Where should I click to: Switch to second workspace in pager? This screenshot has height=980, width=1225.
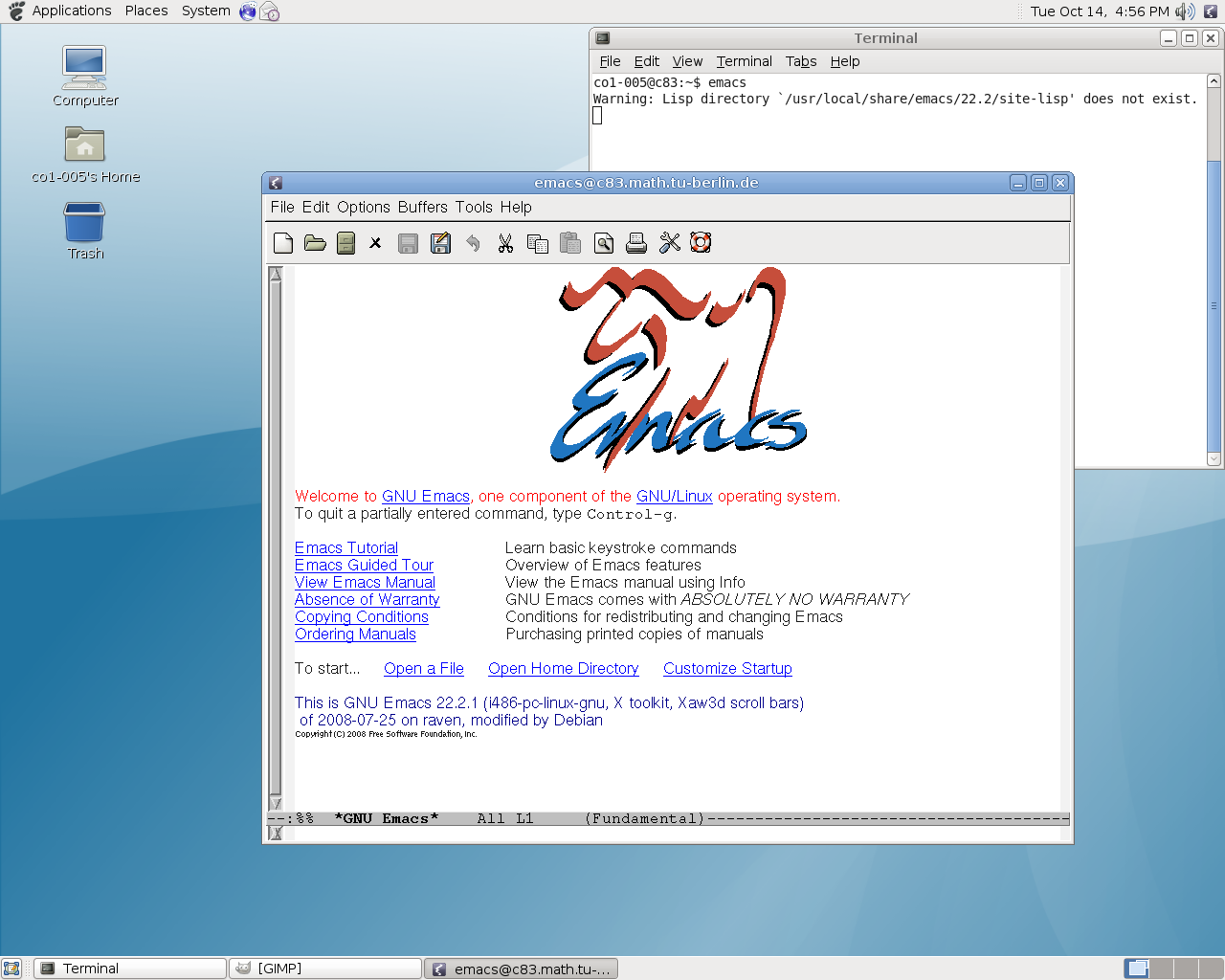[1160, 969]
